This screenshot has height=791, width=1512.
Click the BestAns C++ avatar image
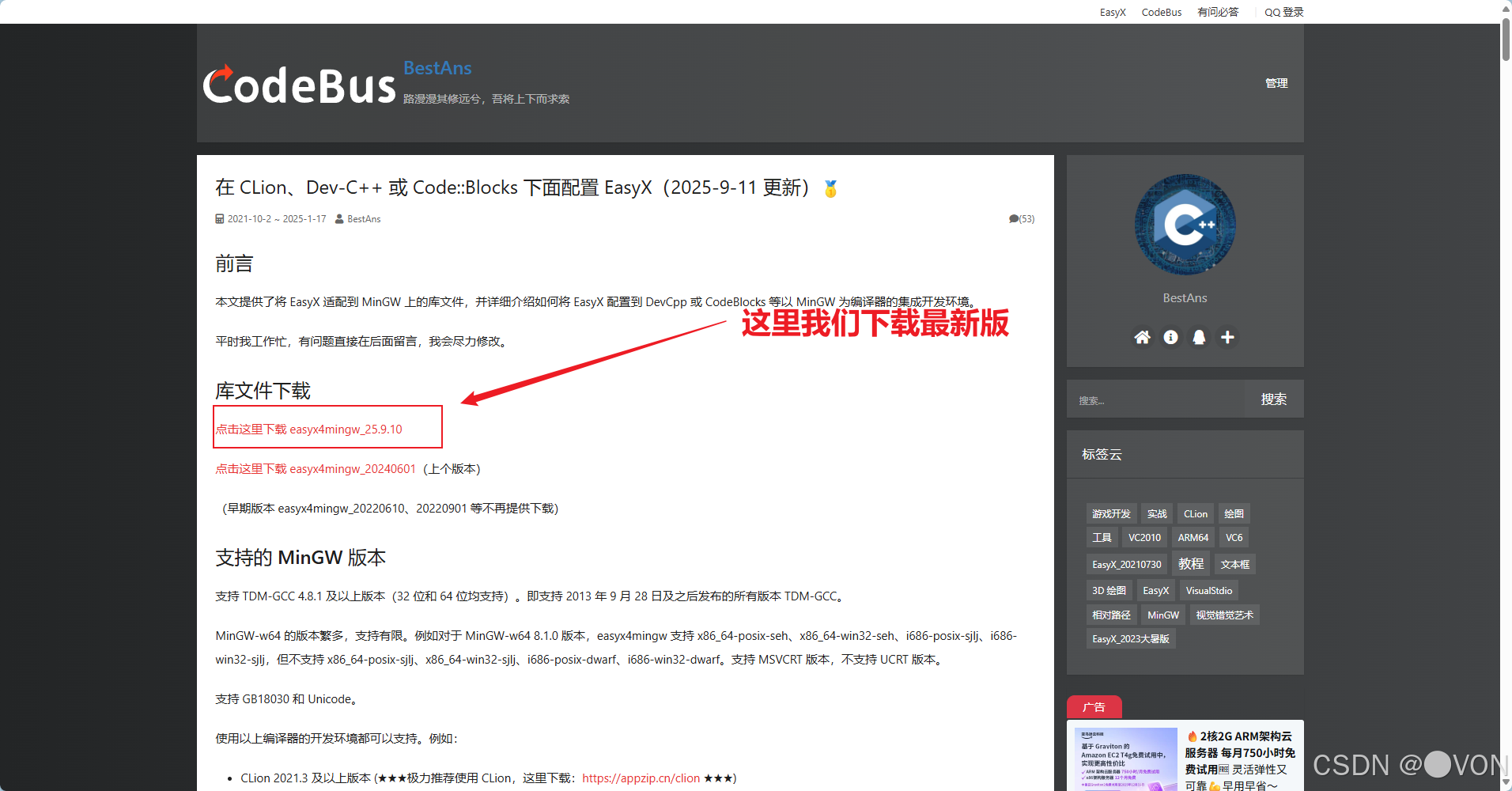point(1185,225)
